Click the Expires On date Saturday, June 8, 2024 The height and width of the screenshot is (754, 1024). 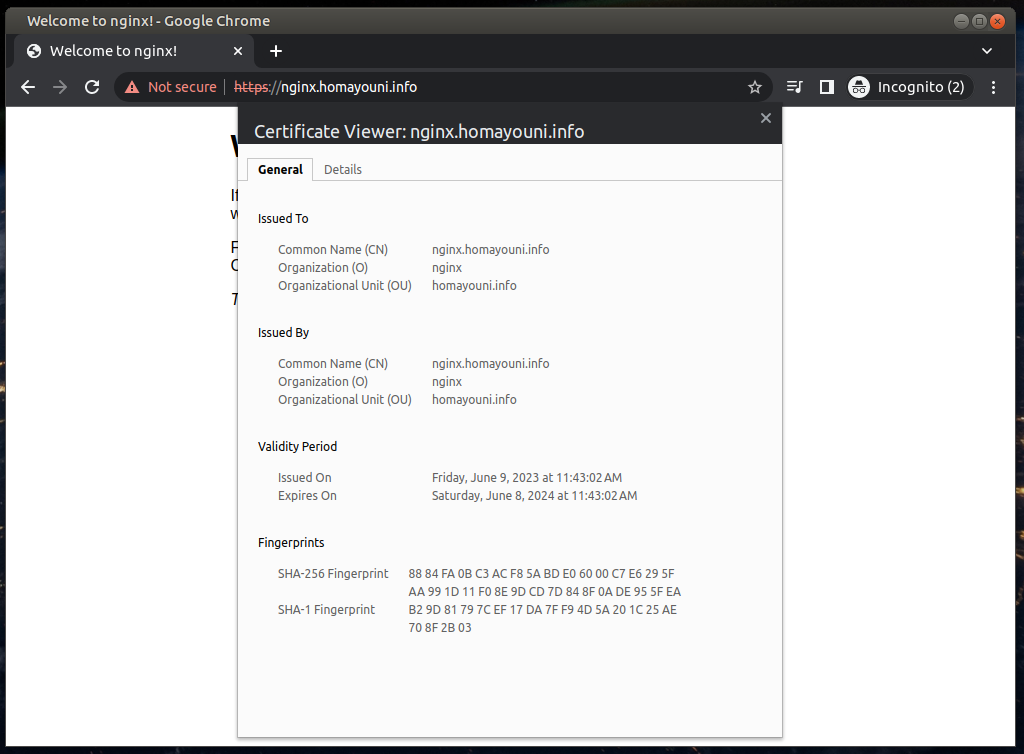[534, 495]
